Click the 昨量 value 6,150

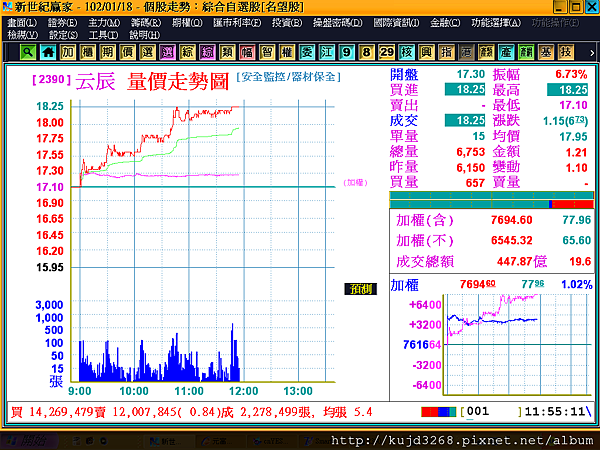click(x=471, y=168)
